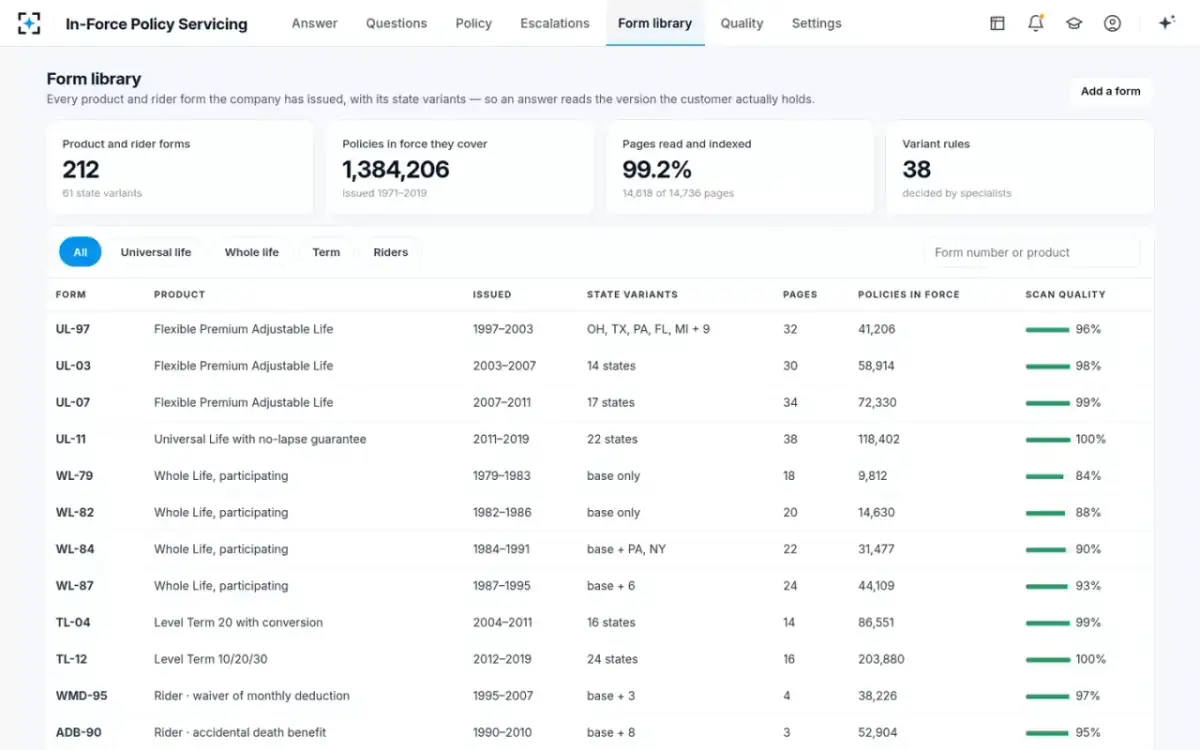
Task: Filter by Term forms
Action: [326, 252]
